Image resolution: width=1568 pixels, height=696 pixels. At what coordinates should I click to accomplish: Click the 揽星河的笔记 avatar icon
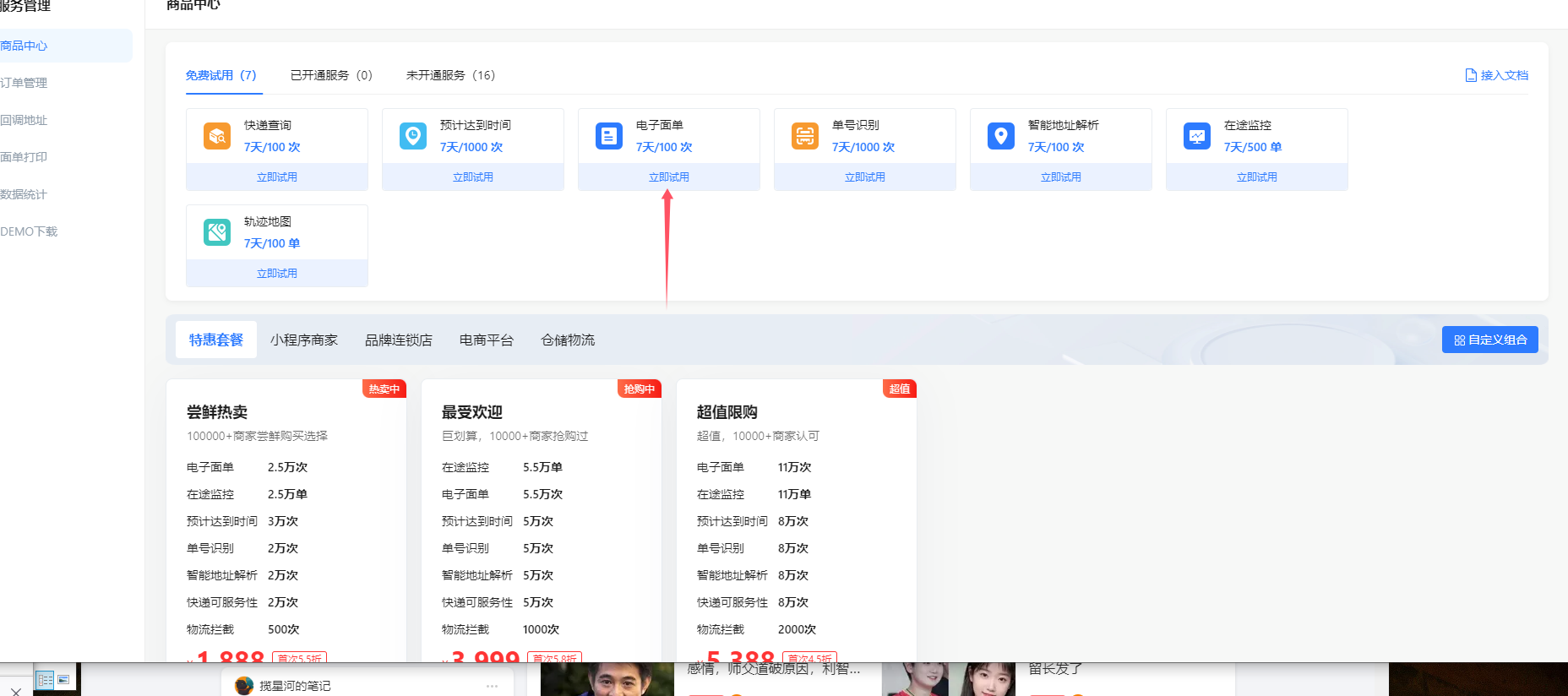(244, 686)
